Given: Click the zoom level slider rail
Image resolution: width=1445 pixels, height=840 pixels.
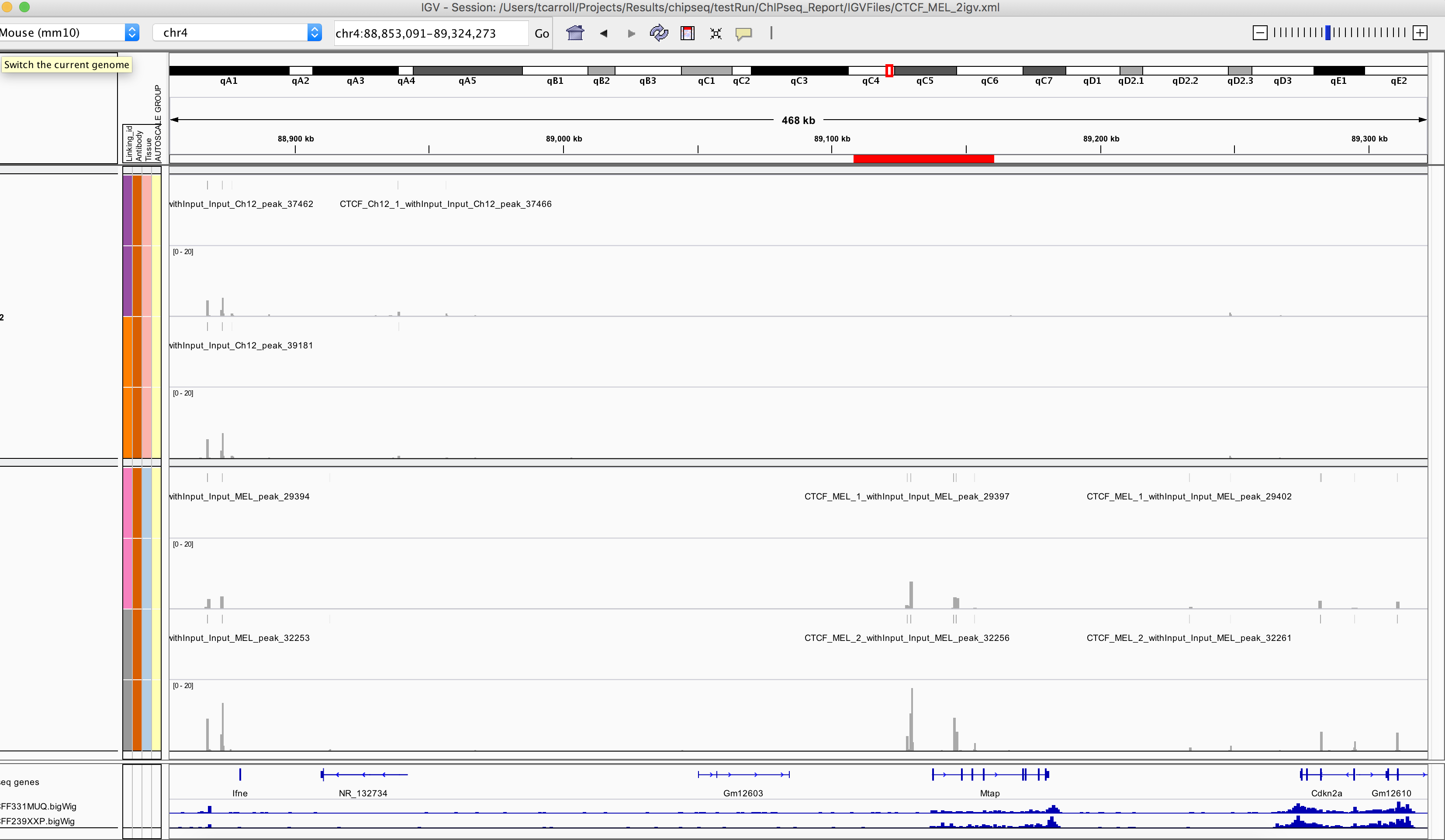Looking at the screenshot, I should [x=1339, y=33].
